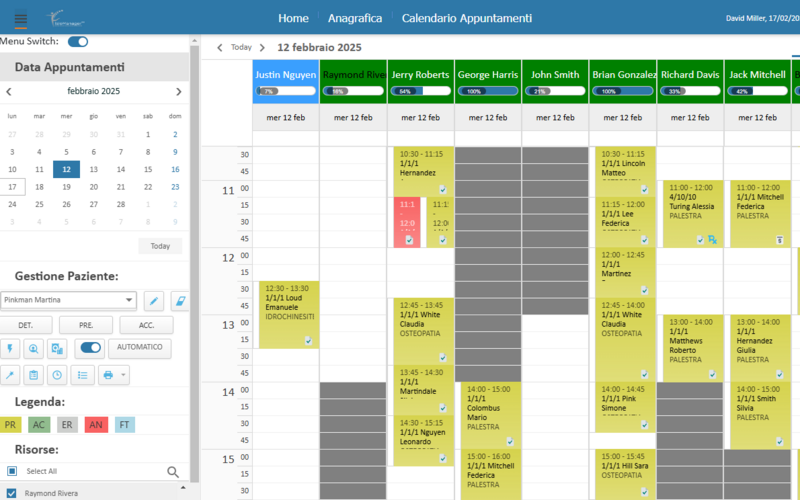Image resolution: width=800 pixels, height=500 pixels.
Task: Click the eraser clear patient icon
Action: [x=180, y=300]
